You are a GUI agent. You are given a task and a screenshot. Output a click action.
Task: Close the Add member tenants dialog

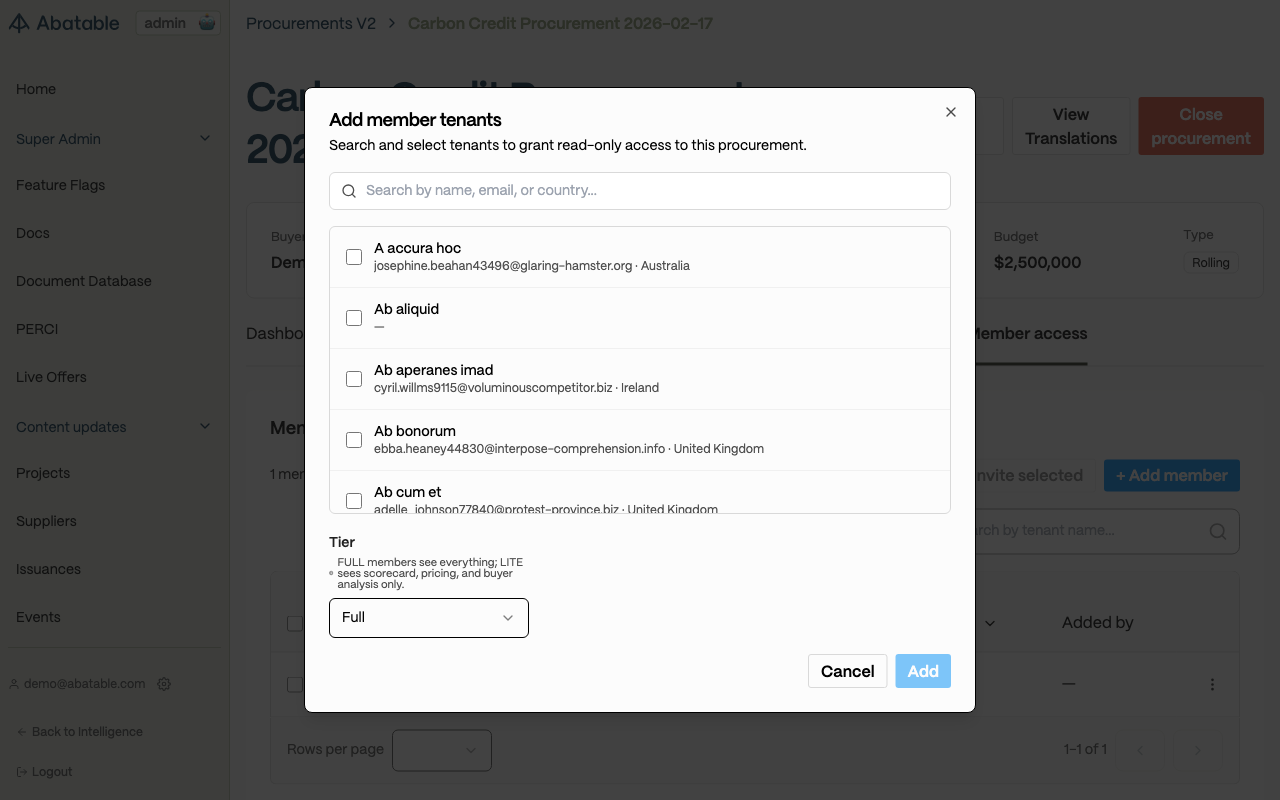click(951, 112)
